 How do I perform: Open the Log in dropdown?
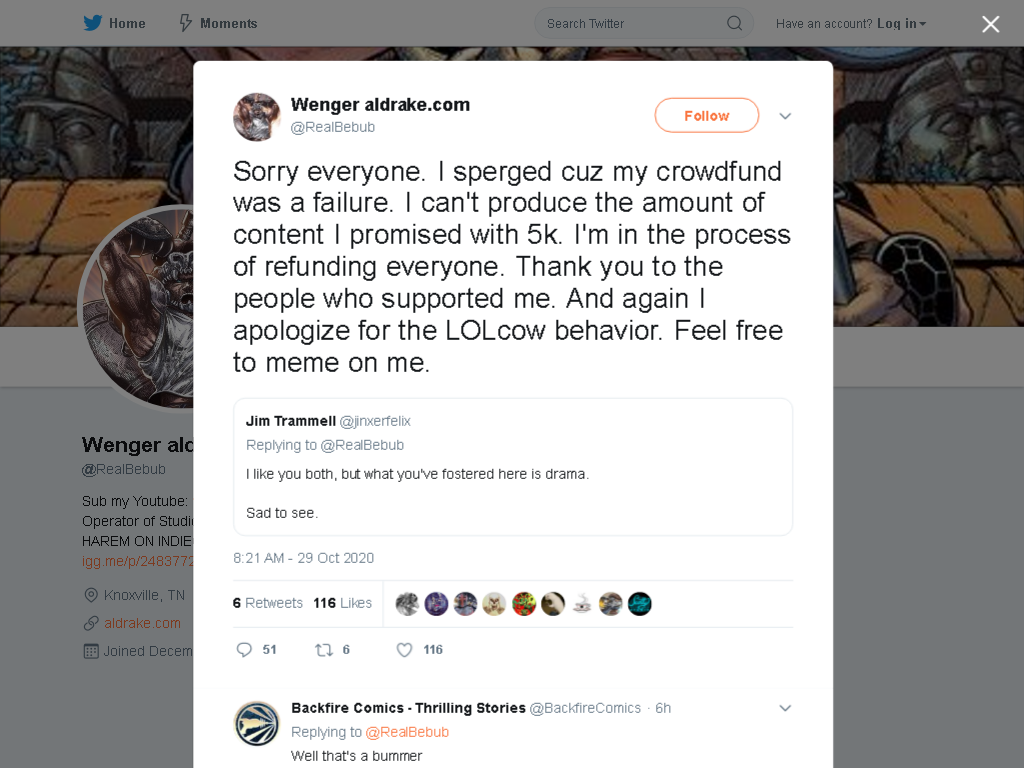(x=901, y=24)
